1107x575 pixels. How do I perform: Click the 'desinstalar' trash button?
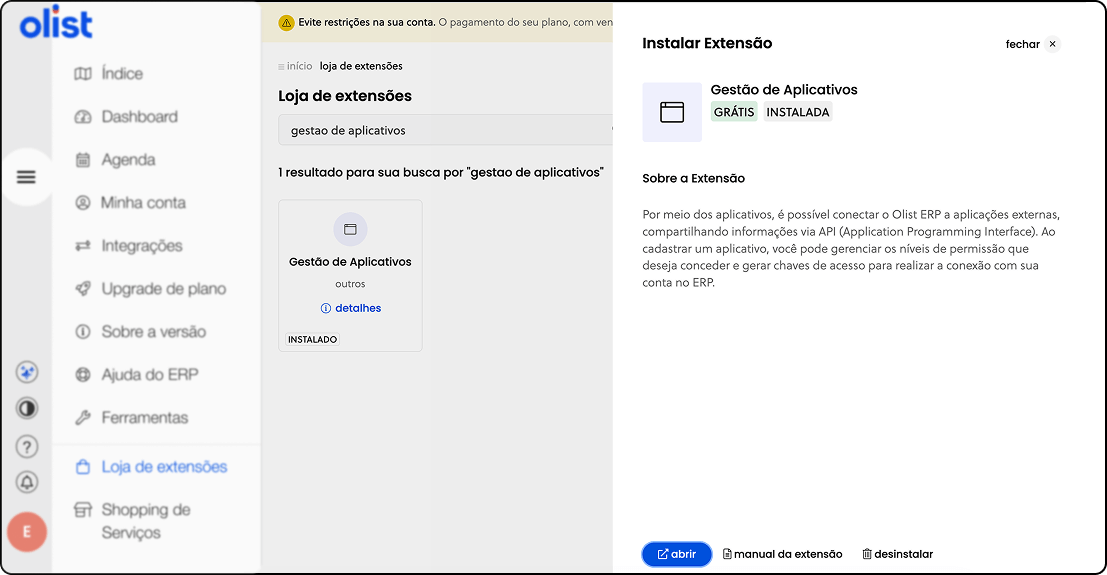point(897,554)
